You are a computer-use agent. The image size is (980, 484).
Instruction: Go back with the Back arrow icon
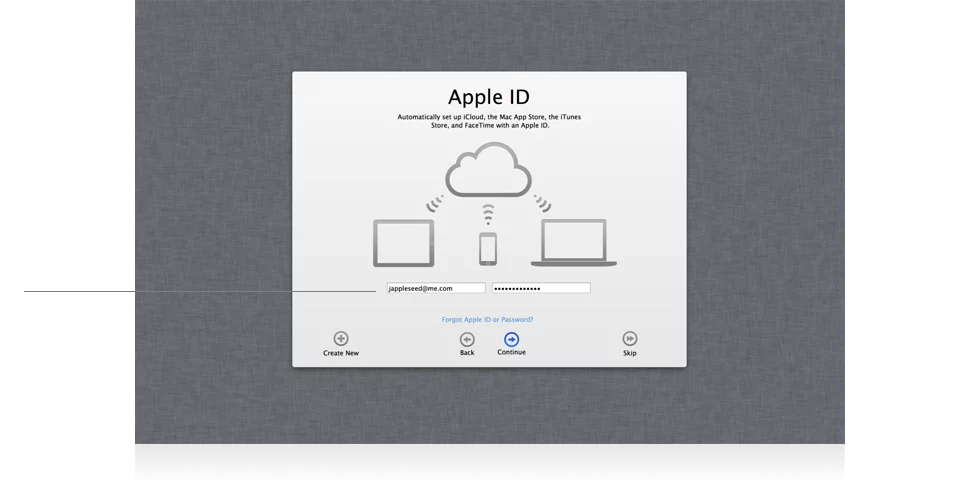(x=467, y=340)
